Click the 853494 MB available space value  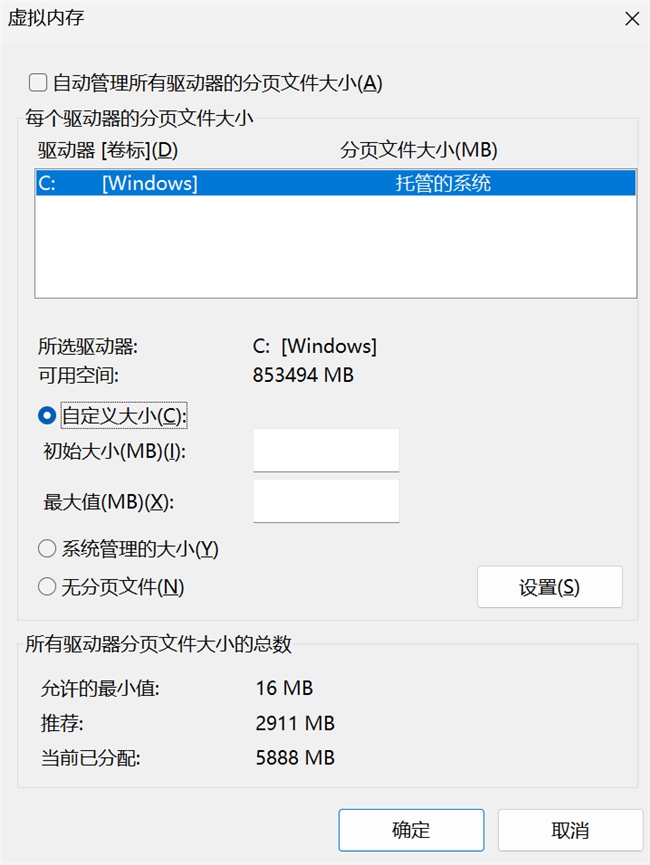click(x=304, y=375)
